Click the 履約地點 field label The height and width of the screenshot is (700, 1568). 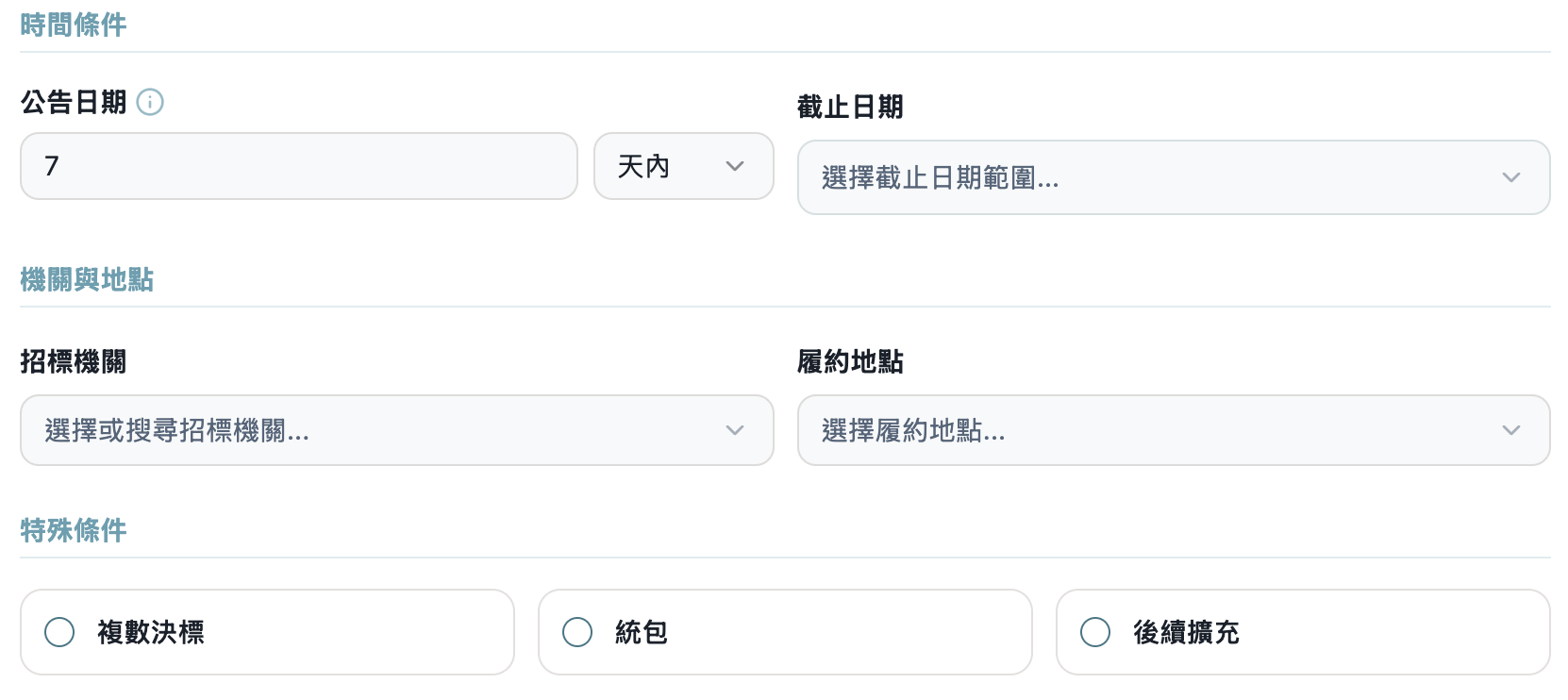coord(850,361)
